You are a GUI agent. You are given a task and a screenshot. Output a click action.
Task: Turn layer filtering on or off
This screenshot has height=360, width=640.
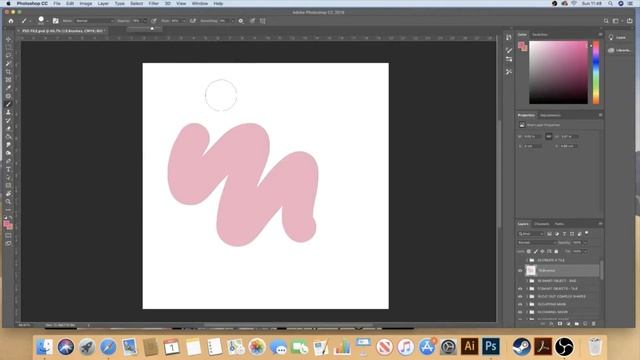[587, 233]
